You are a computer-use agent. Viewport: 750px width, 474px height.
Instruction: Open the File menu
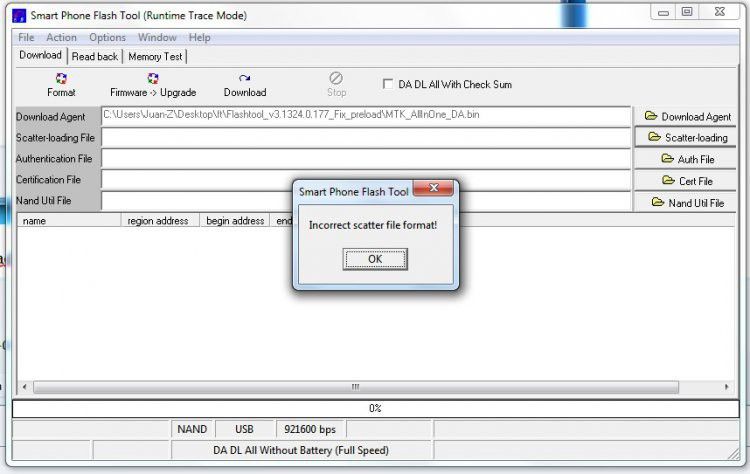(x=26, y=37)
